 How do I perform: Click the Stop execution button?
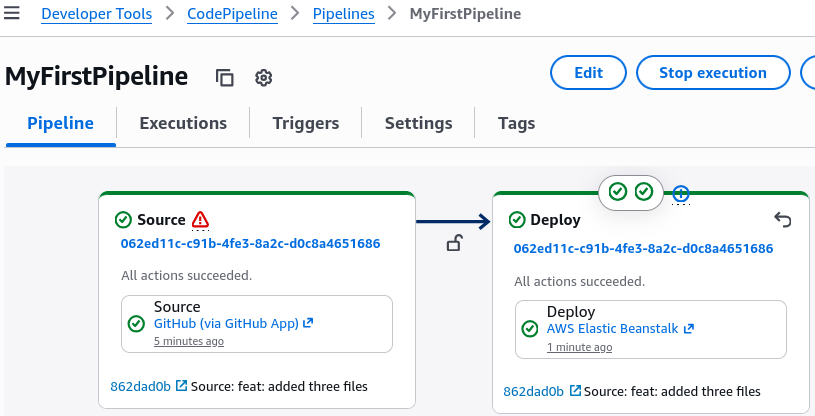tap(713, 73)
